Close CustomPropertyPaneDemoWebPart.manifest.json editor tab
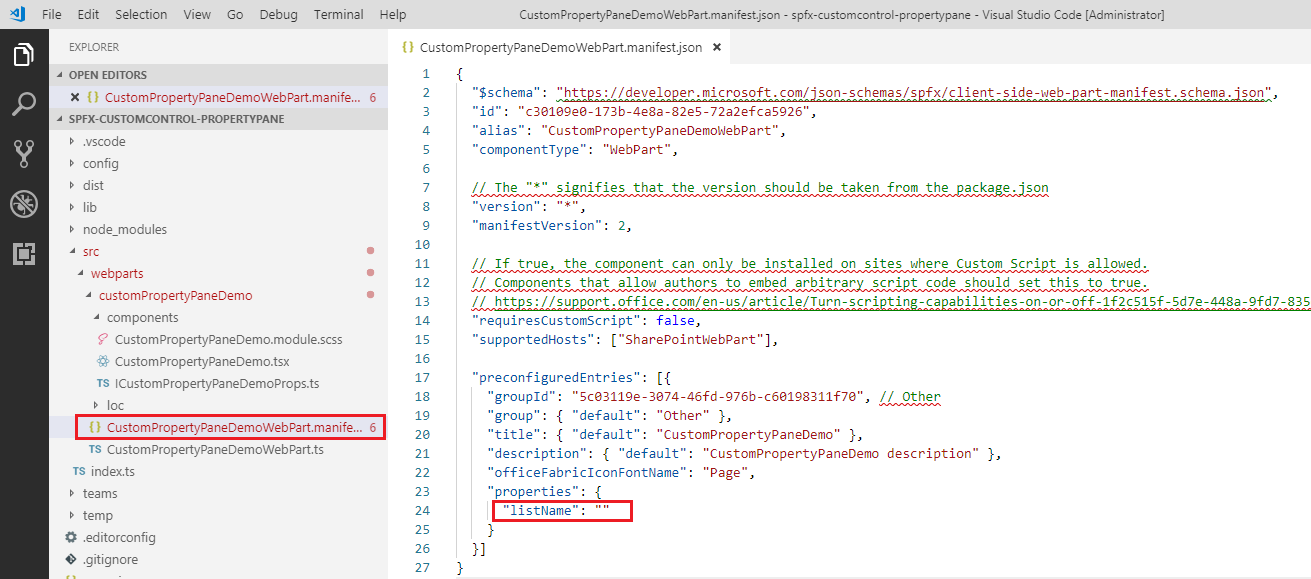The width and height of the screenshot is (1311, 579). coord(716,47)
